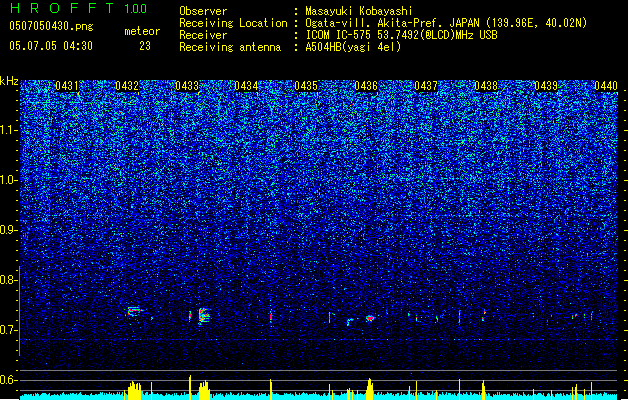Select observer name Masayuki Kobayashi

point(359,11)
